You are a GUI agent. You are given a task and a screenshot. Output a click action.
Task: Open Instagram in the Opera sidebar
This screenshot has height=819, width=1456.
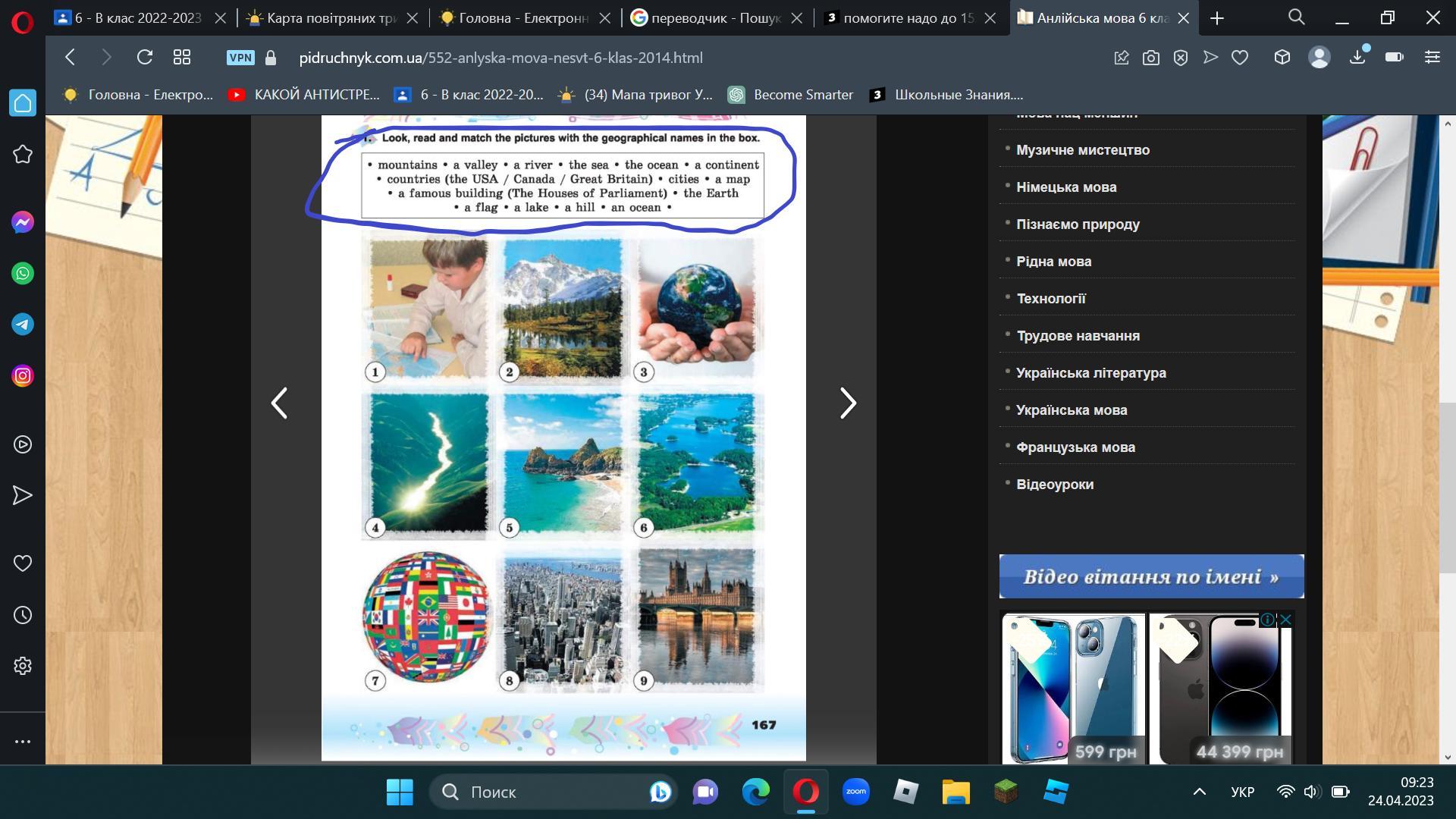[x=23, y=376]
